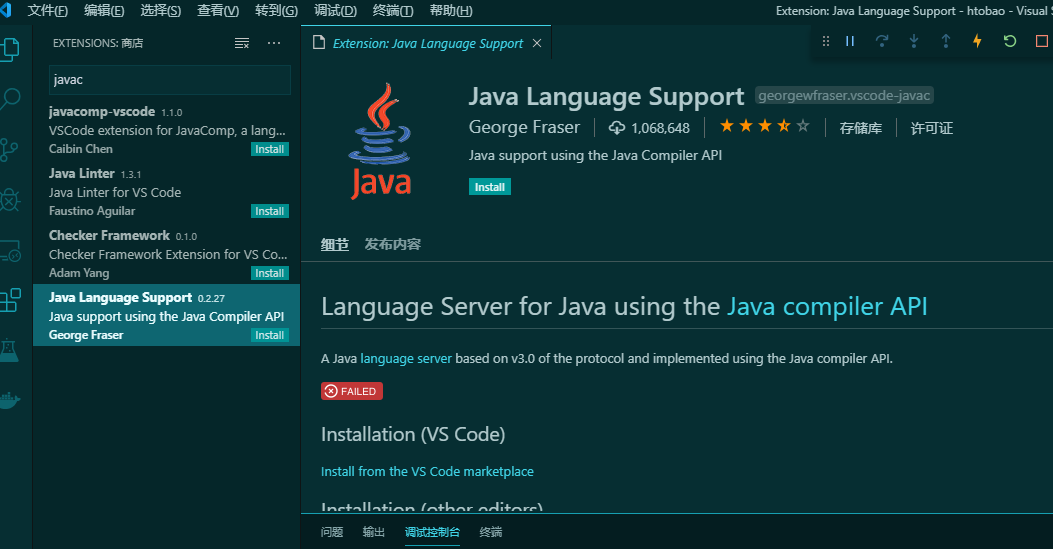This screenshot has width=1053, height=549.
Task: Install the Java Linter extension
Action: pos(269,211)
